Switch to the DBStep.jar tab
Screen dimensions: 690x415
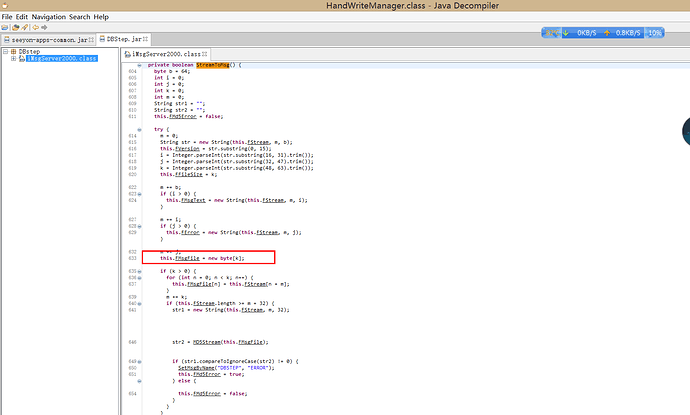(x=124, y=39)
